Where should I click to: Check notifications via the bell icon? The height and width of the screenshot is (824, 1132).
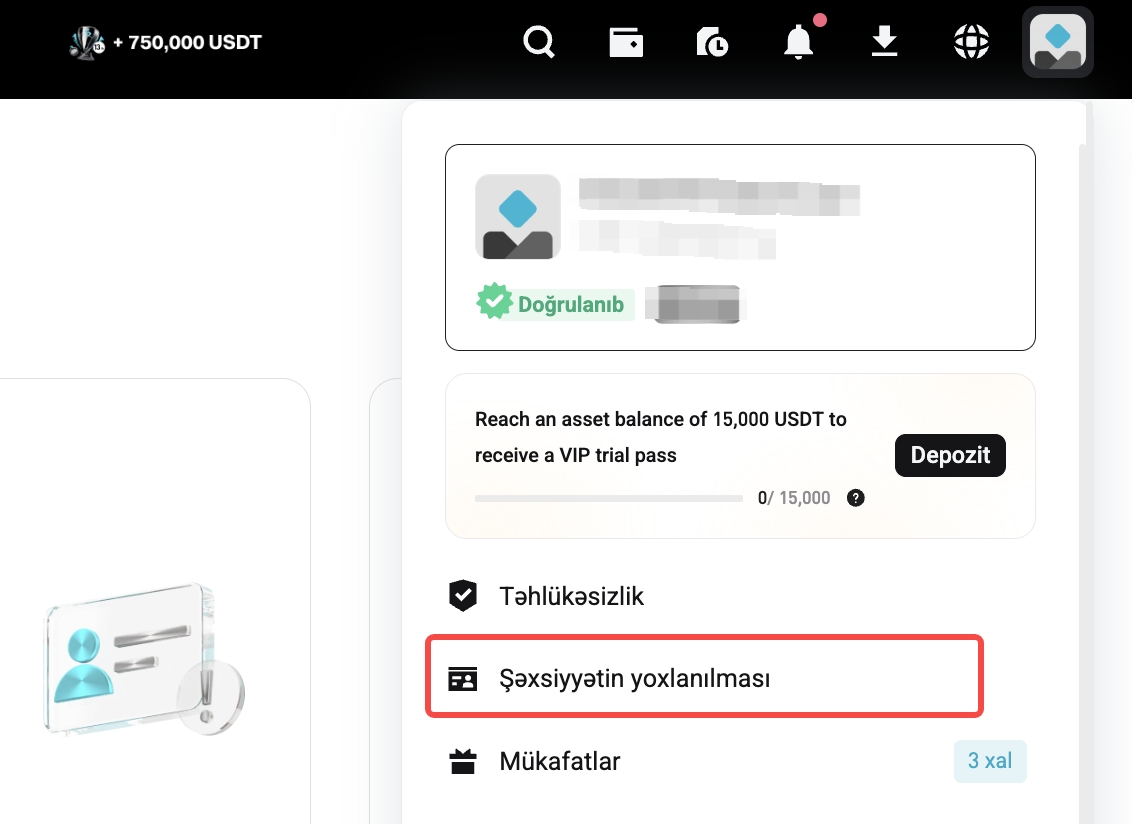coord(797,42)
